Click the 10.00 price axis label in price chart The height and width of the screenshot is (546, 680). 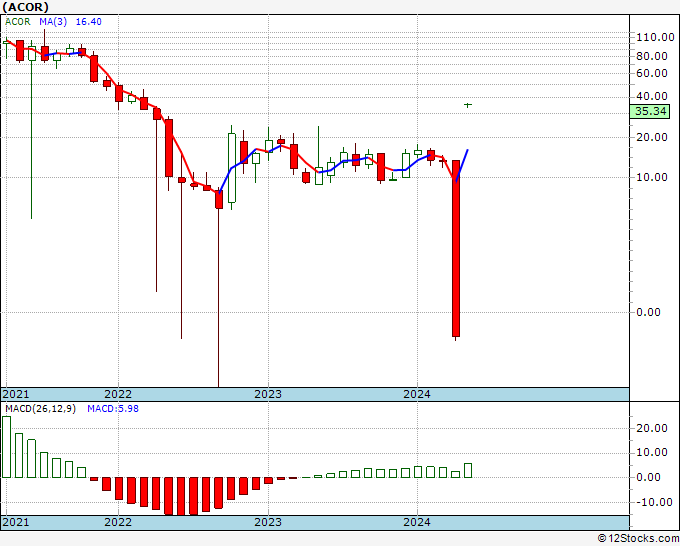pos(652,177)
